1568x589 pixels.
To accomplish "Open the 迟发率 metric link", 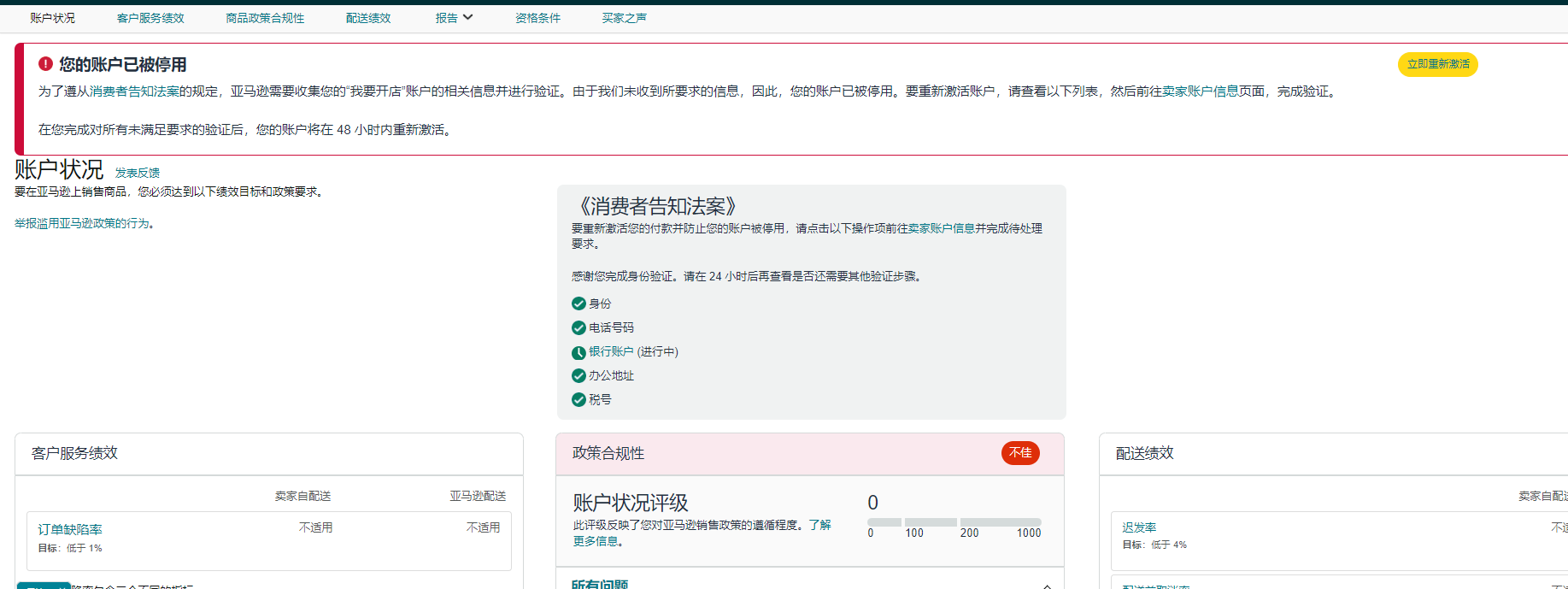I will point(1139,528).
